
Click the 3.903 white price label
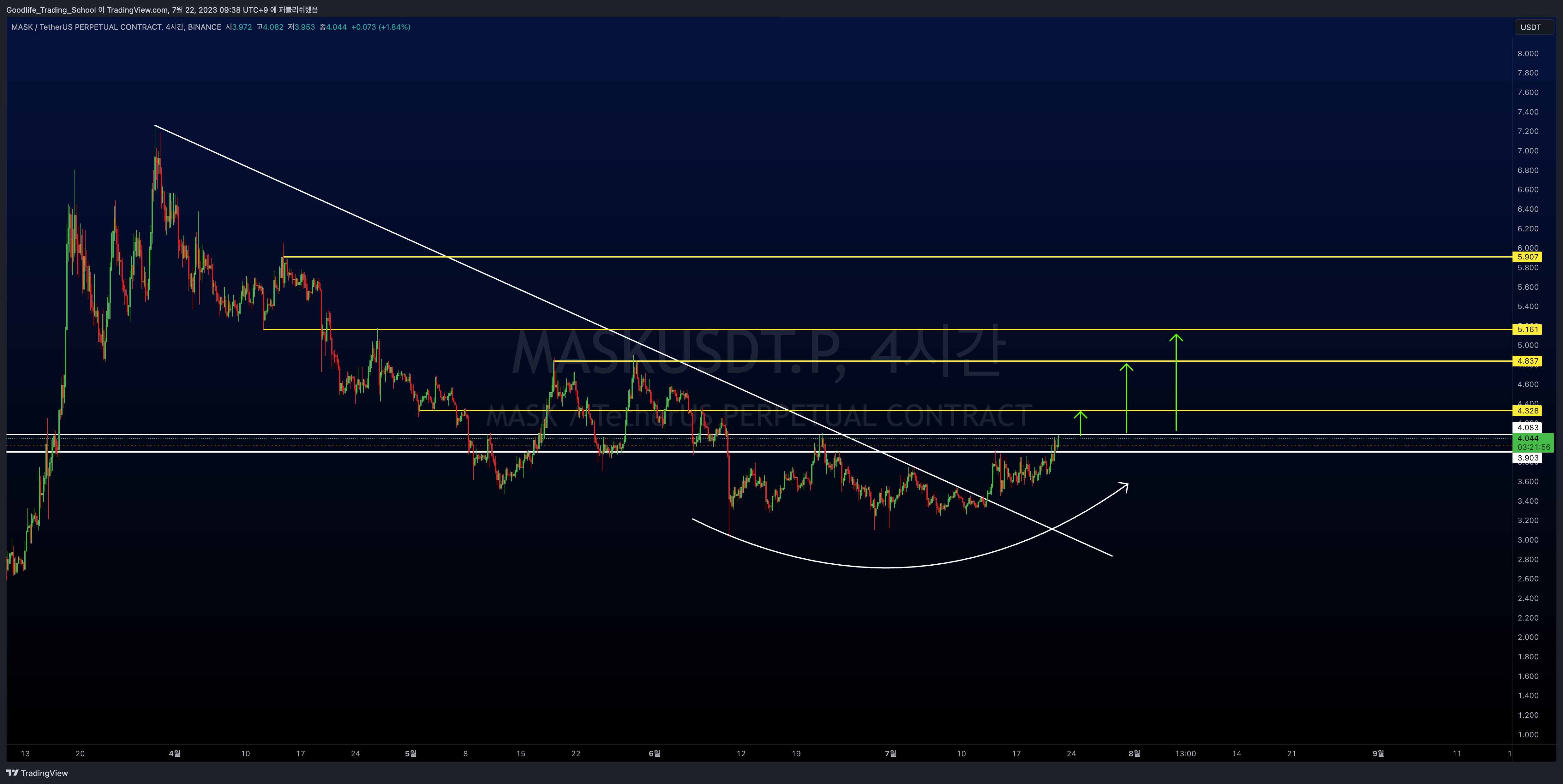coord(1527,458)
